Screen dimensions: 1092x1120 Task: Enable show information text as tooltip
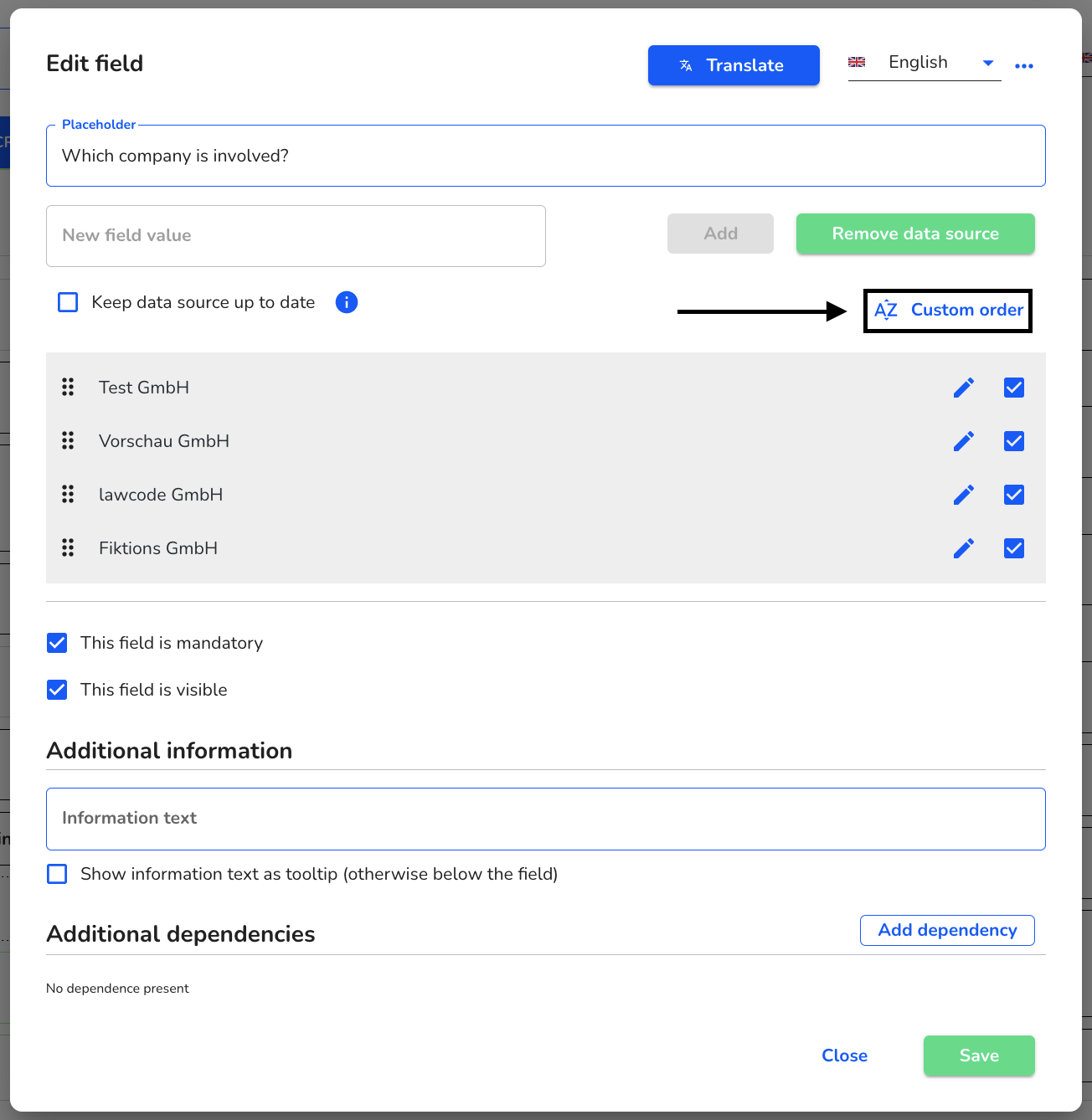click(x=57, y=874)
